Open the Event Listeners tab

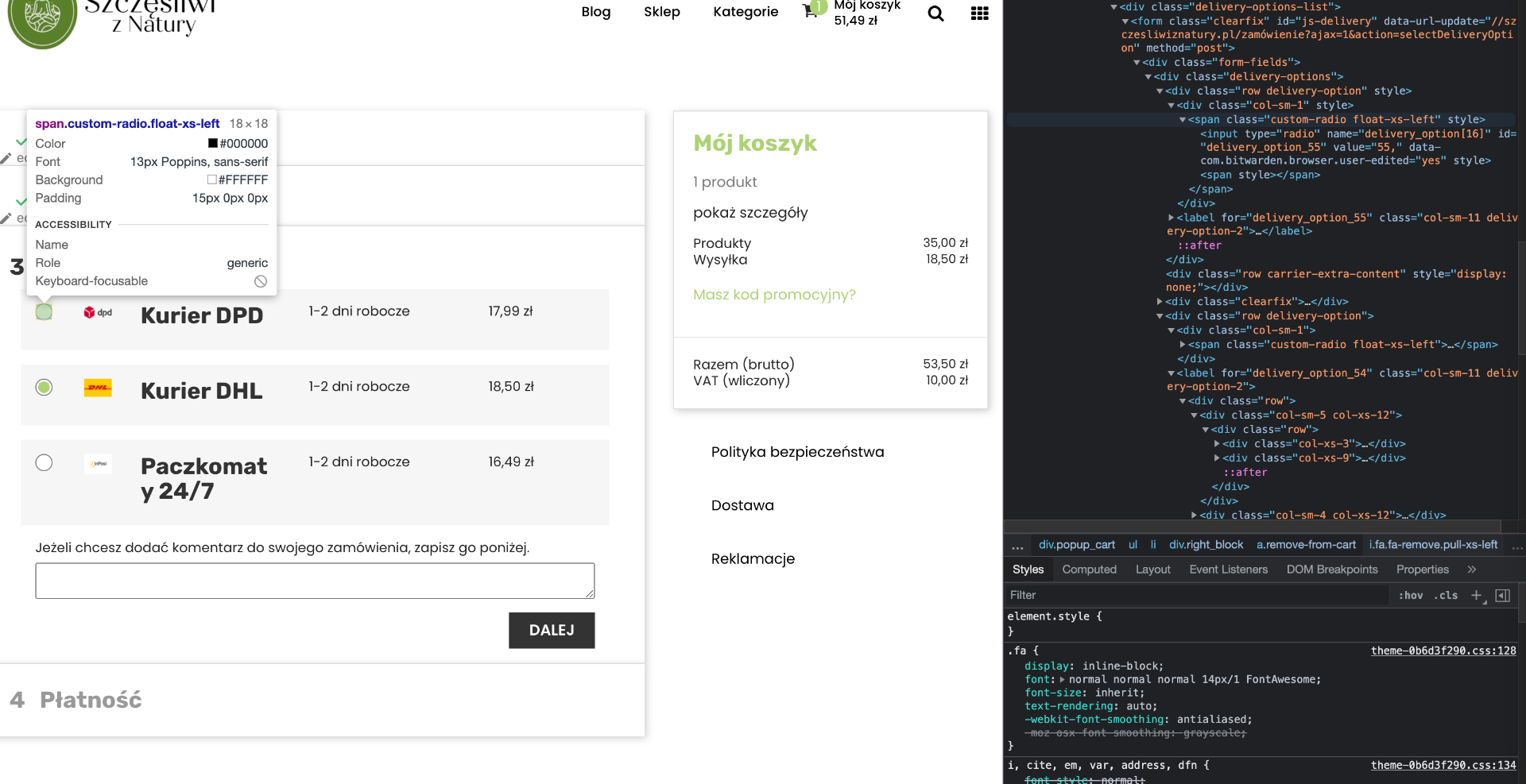coord(1228,570)
